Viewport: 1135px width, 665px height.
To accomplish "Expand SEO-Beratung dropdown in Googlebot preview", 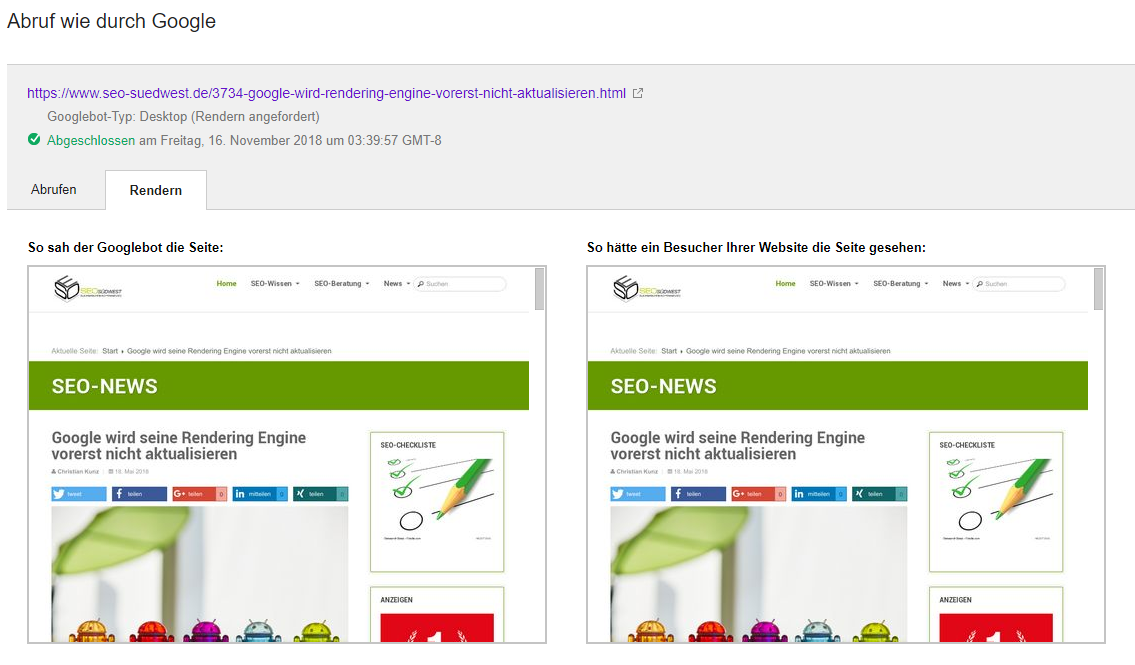I will 342,284.
